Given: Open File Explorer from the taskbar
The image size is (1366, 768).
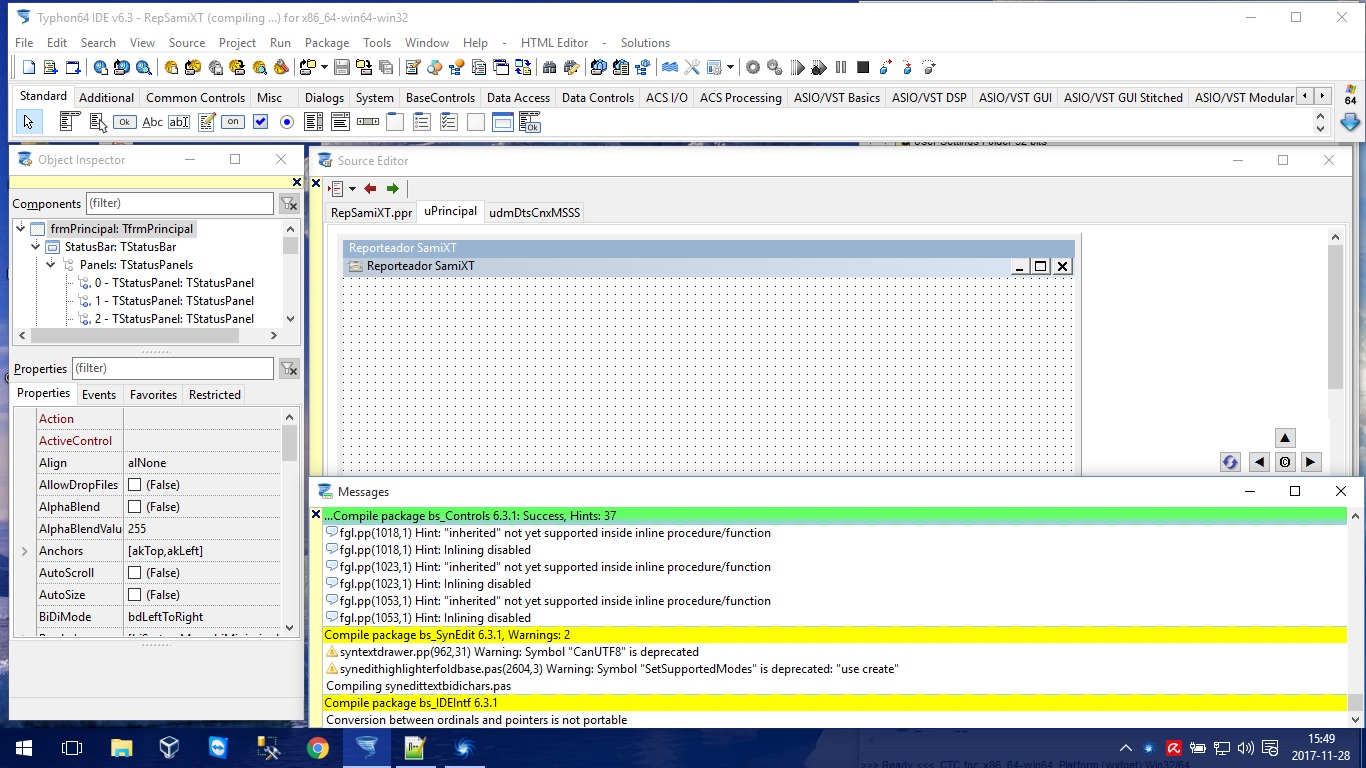Looking at the screenshot, I should click(121, 748).
